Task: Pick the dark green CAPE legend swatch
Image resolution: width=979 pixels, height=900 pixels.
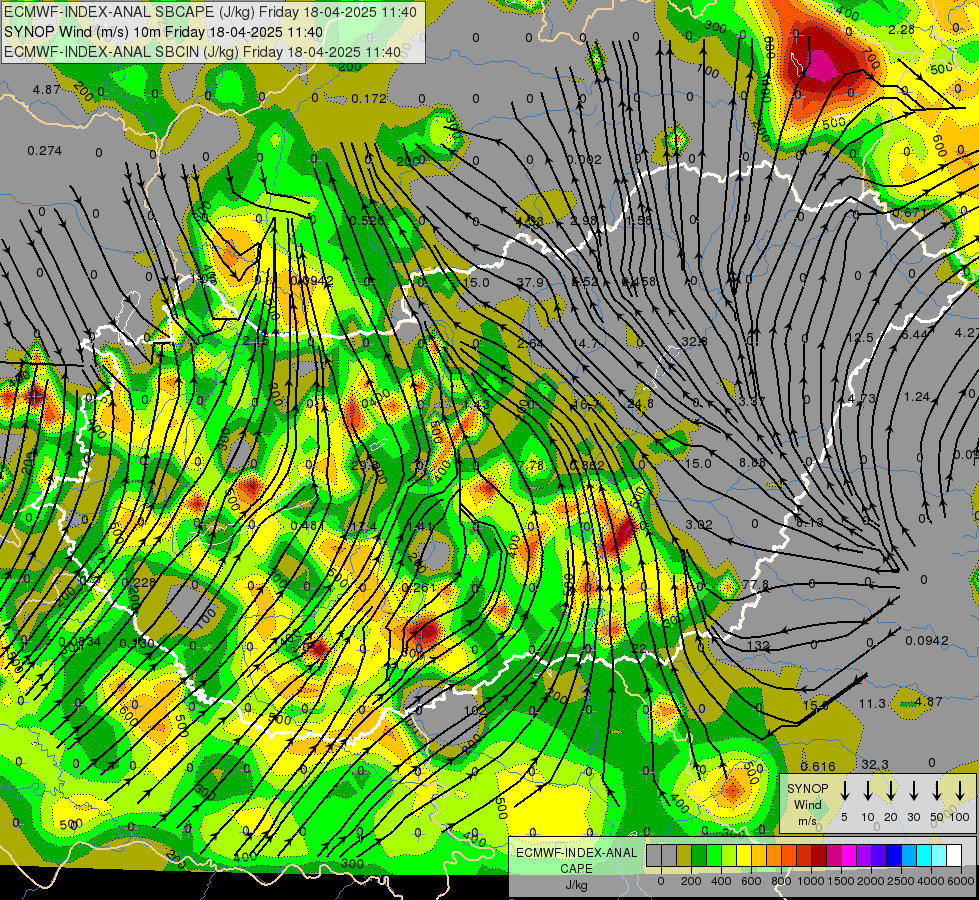Action: pos(699,856)
